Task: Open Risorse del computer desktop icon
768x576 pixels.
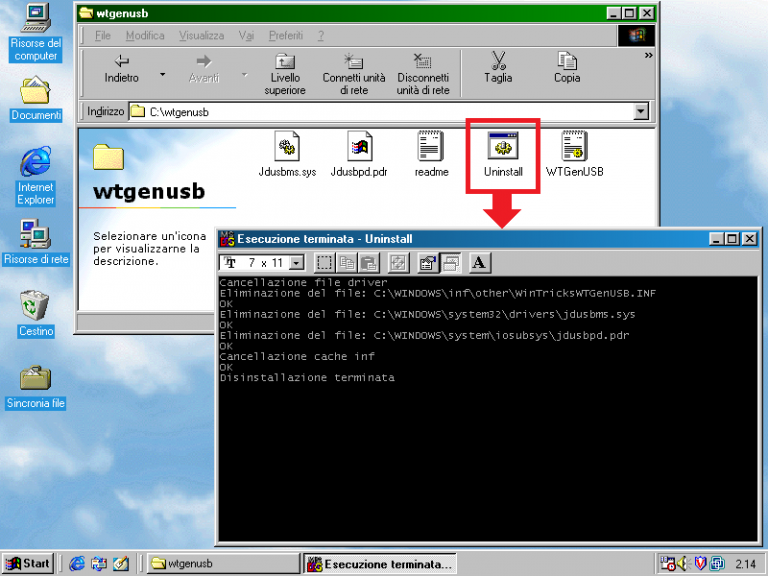Action: click(36, 32)
